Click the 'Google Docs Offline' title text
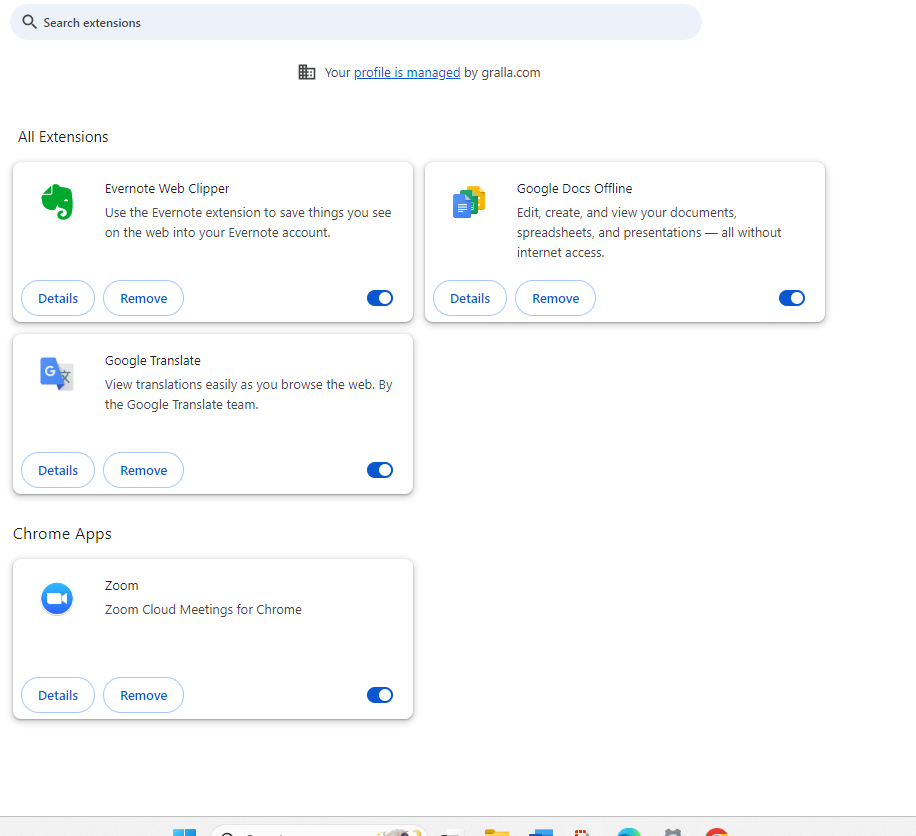This screenshot has width=916, height=836. pos(574,189)
